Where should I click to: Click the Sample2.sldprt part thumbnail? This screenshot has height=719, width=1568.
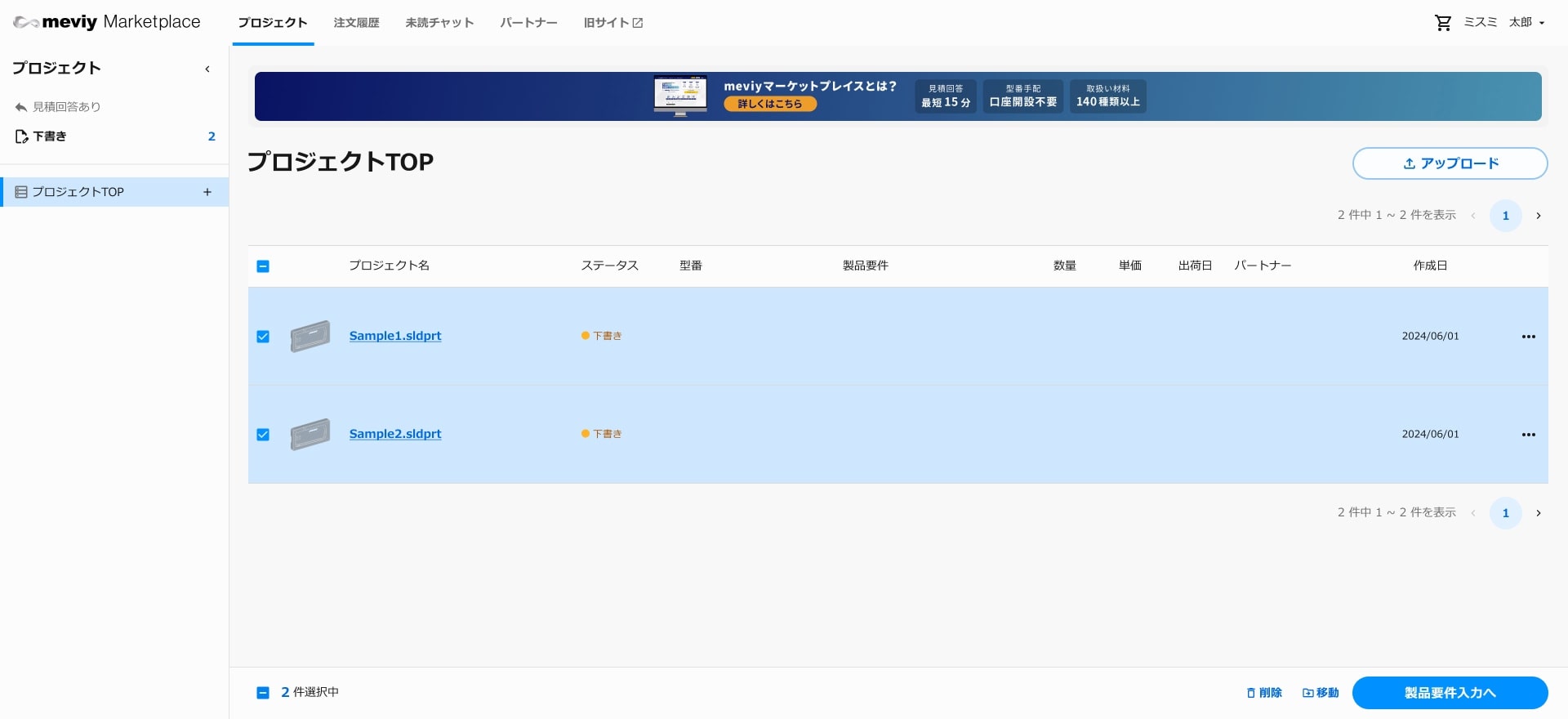pyautogui.click(x=310, y=434)
